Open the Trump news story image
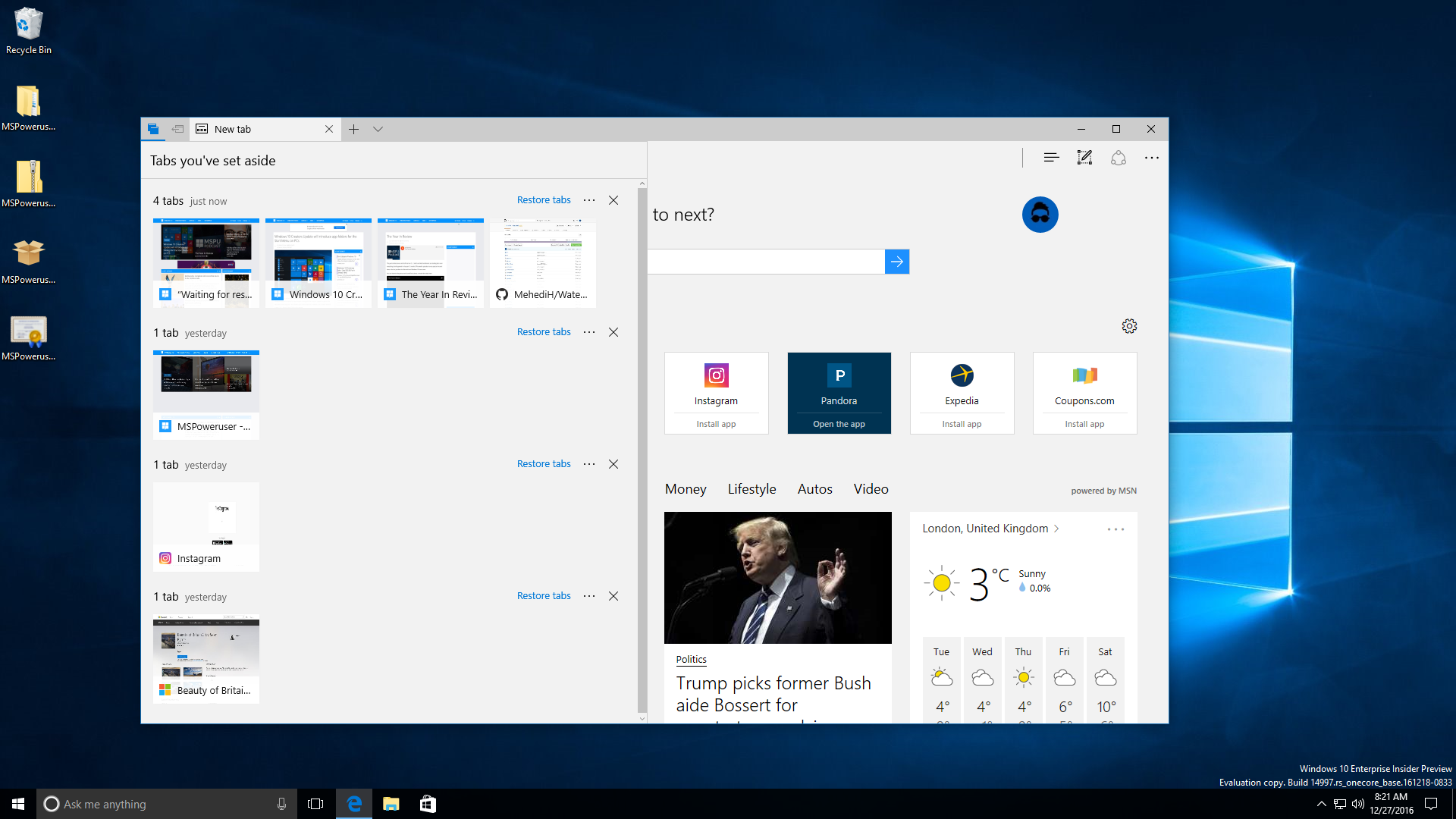Screen dimensions: 1456x819 click(x=778, y=578)
